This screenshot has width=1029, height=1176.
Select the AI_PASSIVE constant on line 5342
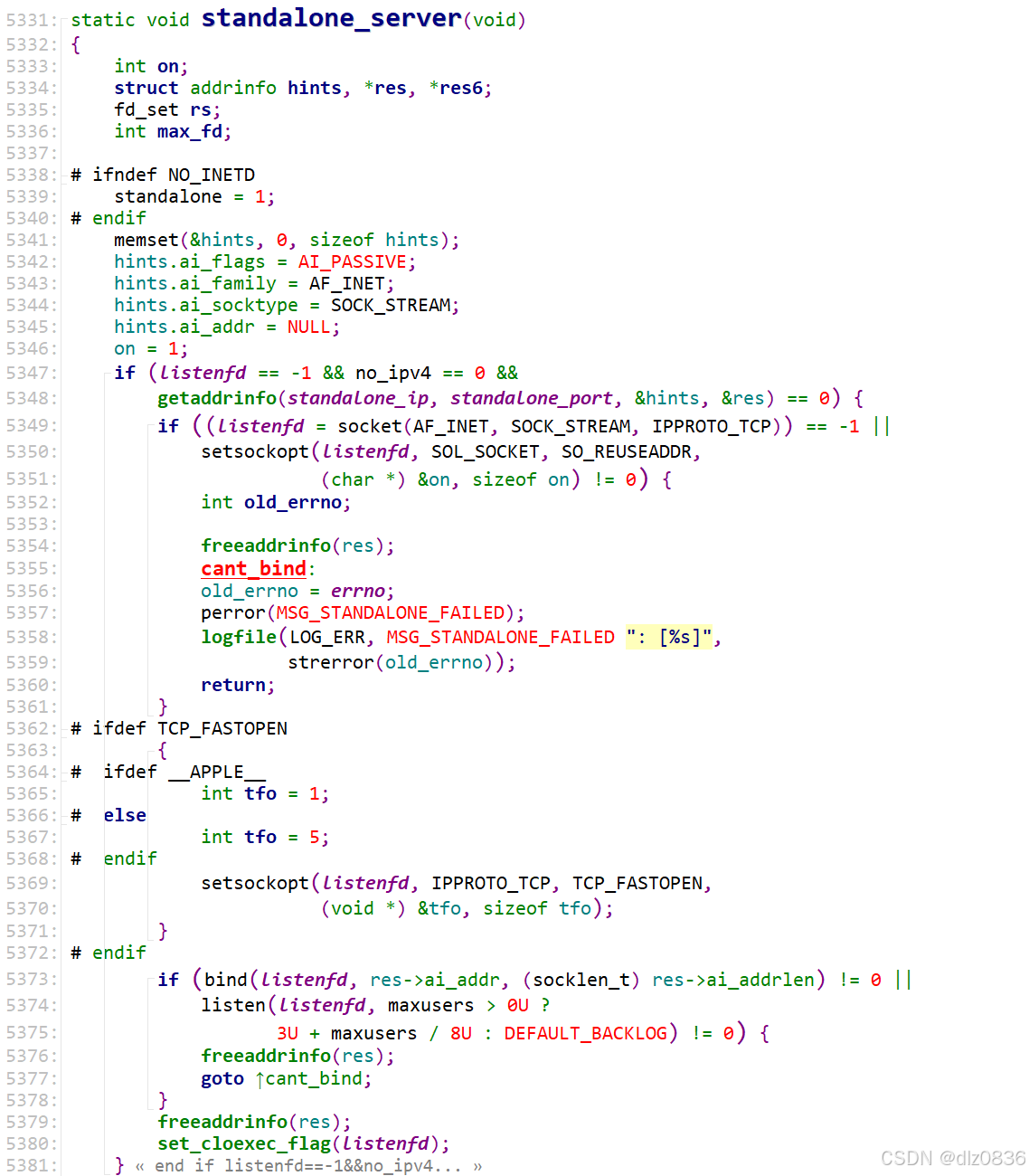tap(353, 261)
